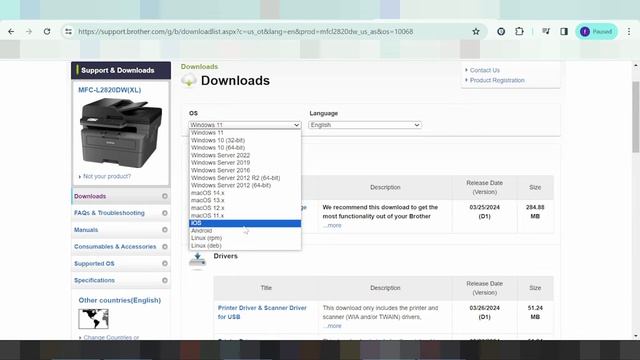Open the media control icon in the toolbar
This screenshot has height=360, width=640.
point(545,31)
